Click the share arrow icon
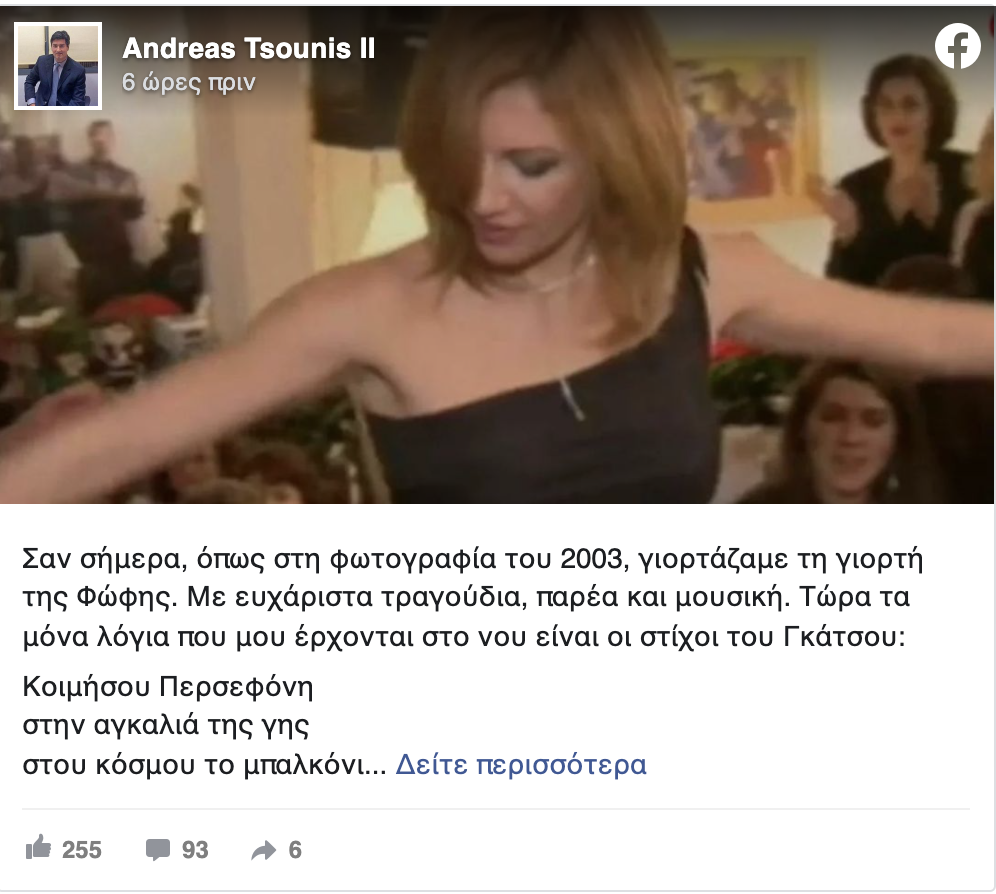This screenshot has height=894, width=996. click(x=264, y=850)
